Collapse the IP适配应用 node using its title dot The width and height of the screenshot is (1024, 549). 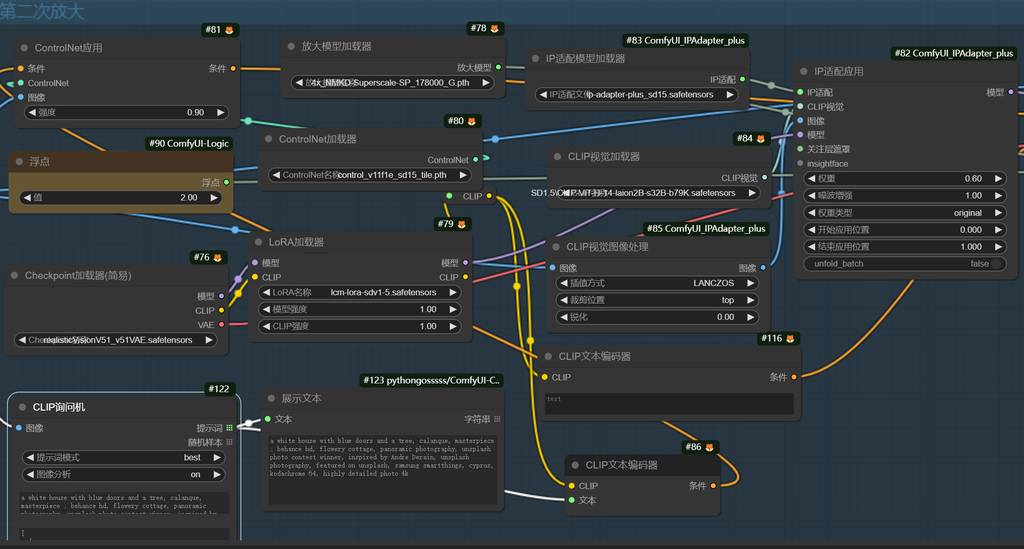pos(803,71)
